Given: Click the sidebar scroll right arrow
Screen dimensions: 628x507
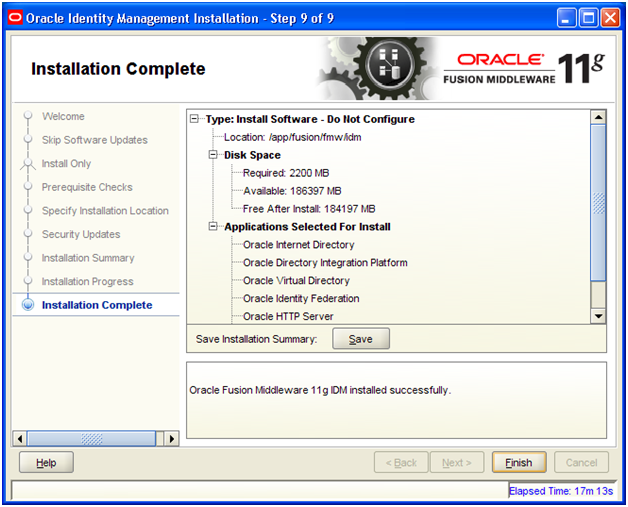Looking at the screenshot, I should tap(172, 439).
